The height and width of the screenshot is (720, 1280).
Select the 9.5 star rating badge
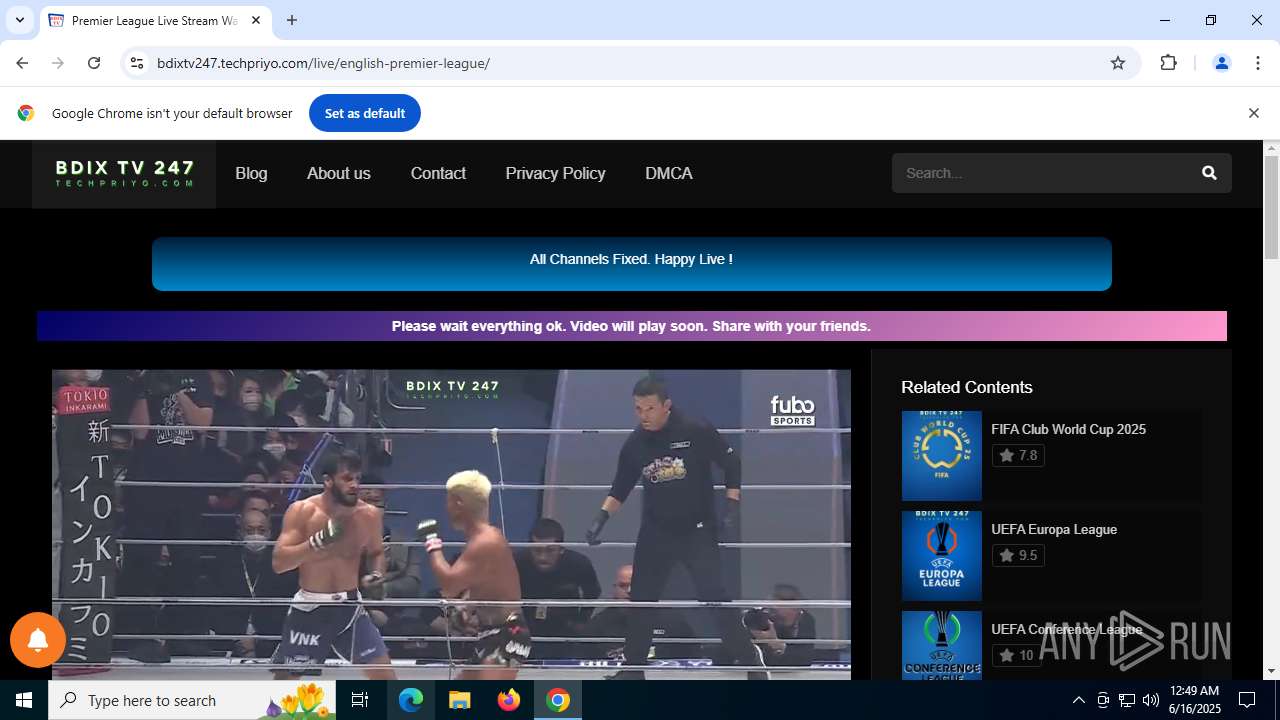[1018, 555]
